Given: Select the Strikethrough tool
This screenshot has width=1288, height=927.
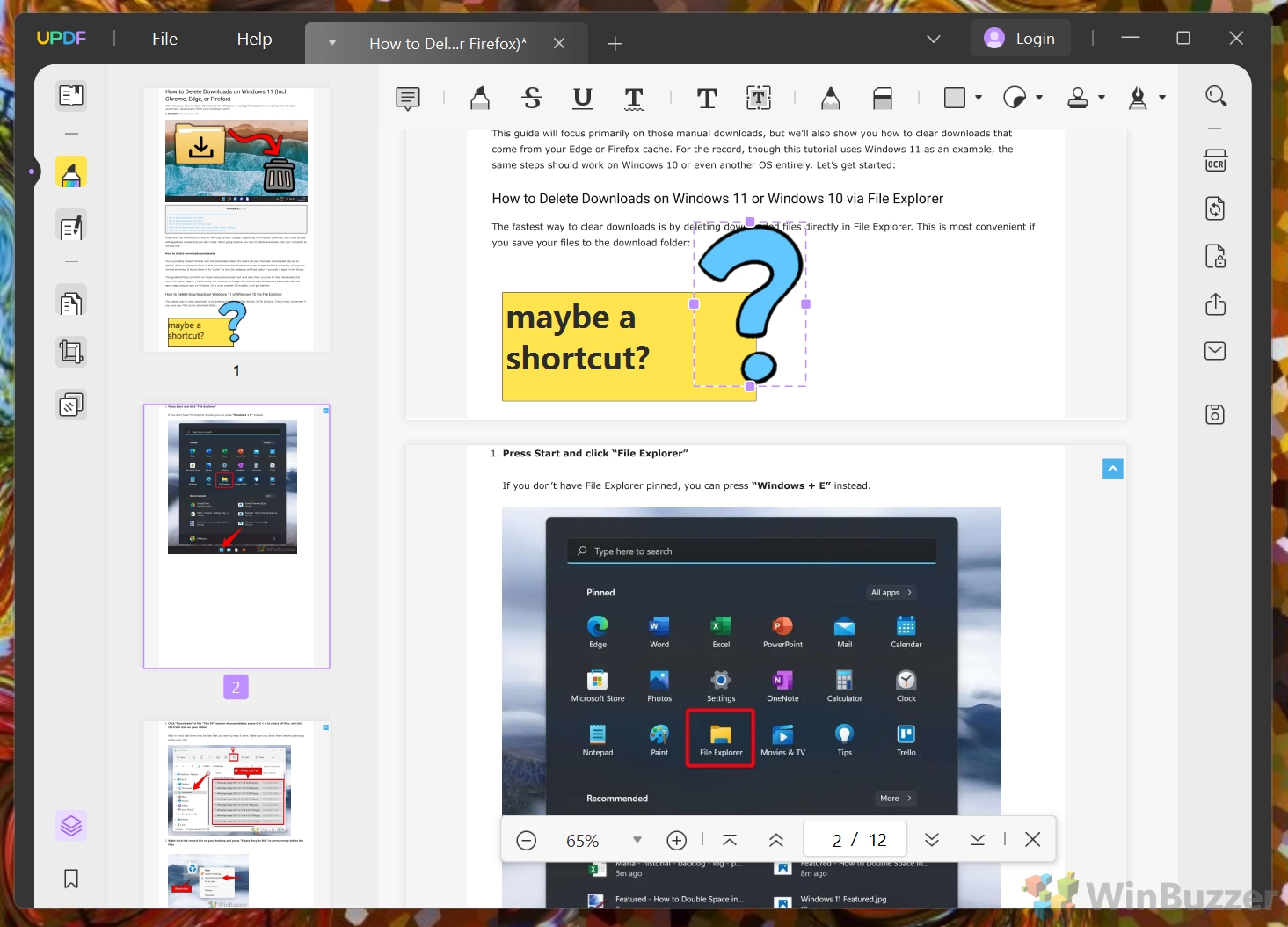Looking at the screenshot, I should point(532,98).
